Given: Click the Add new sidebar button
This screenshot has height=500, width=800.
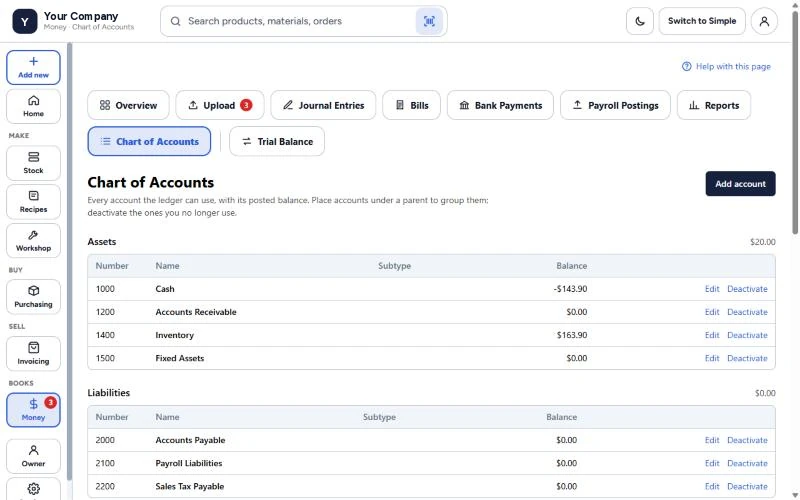Looking at the screenshot, I should [33, 67].
